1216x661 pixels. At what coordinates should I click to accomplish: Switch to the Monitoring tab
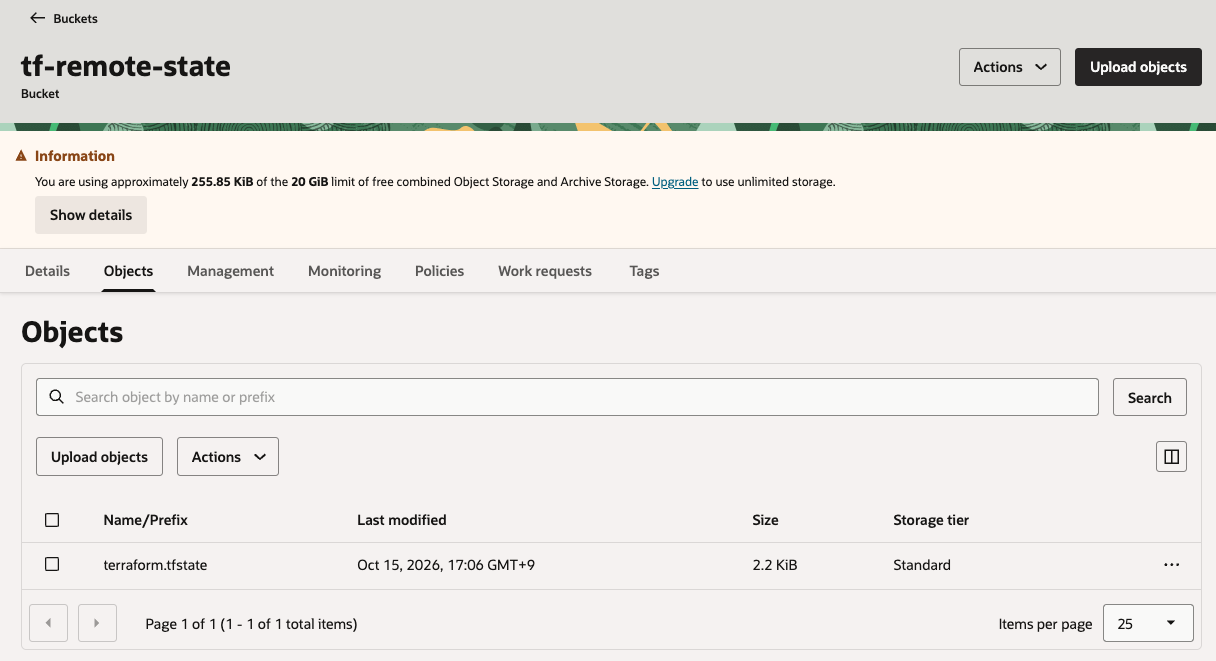[x=345, y=271]
